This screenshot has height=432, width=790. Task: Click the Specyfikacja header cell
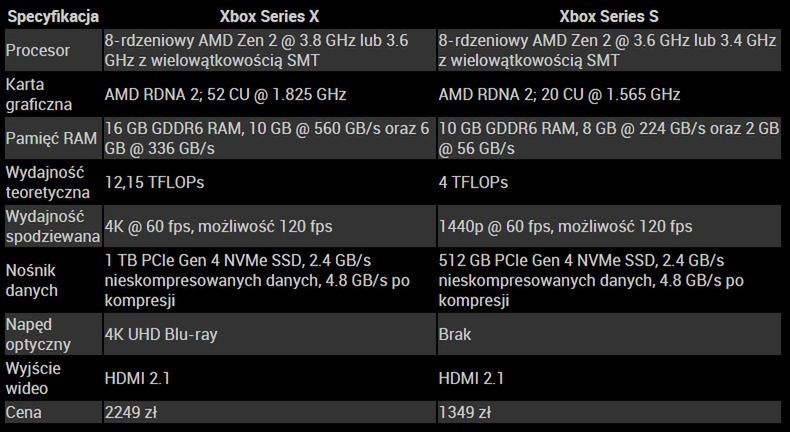click(51, 17)
